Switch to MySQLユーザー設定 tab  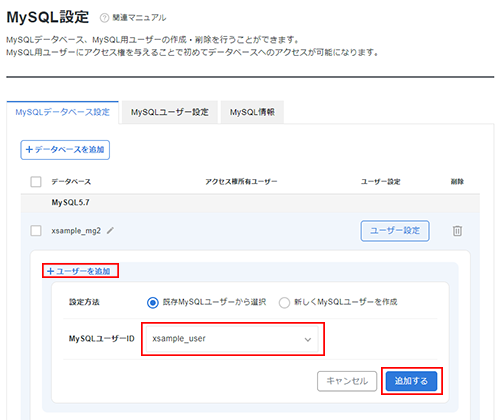click(x=170, y=112)
